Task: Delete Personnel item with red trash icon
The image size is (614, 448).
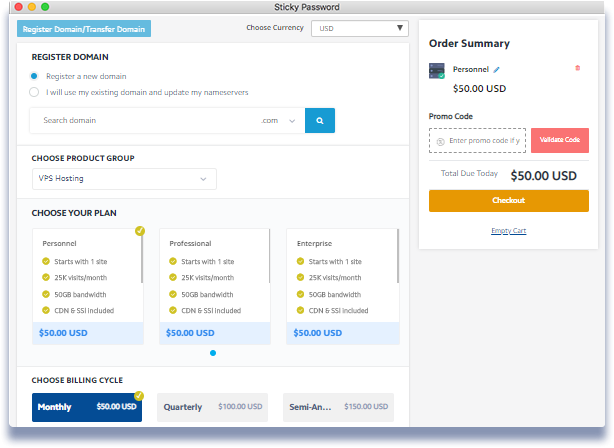Action: pyautogui.click(x=577, y=68)
